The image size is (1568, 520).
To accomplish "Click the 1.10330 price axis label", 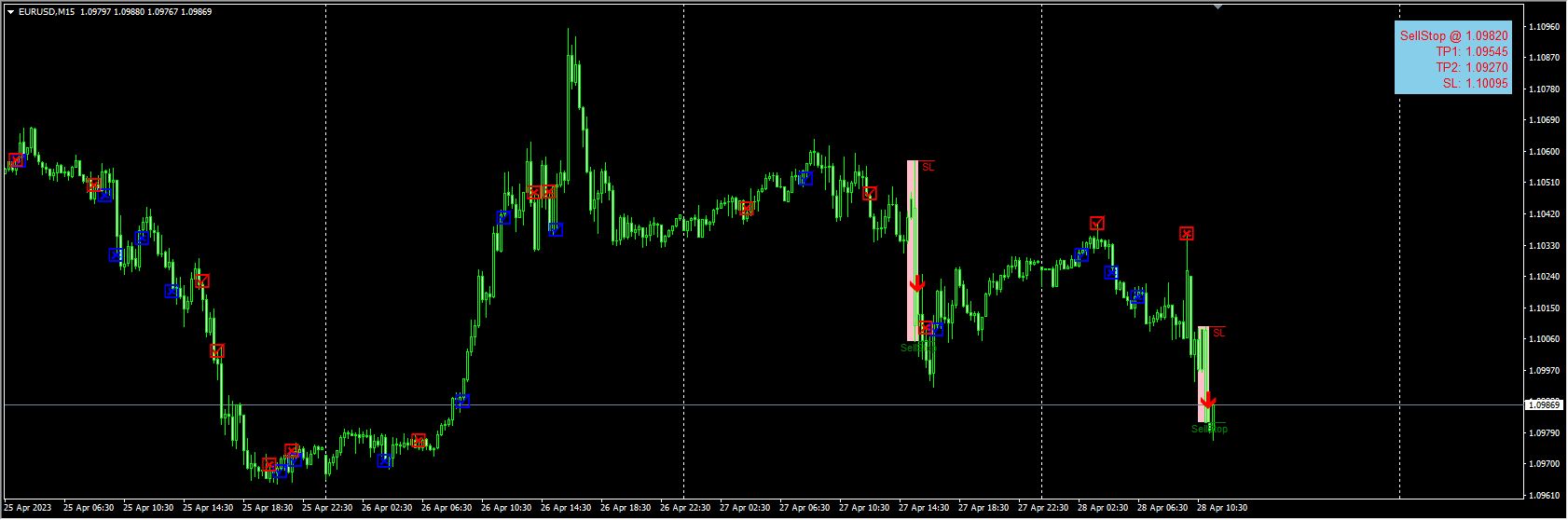I will tap(1545, 246).
